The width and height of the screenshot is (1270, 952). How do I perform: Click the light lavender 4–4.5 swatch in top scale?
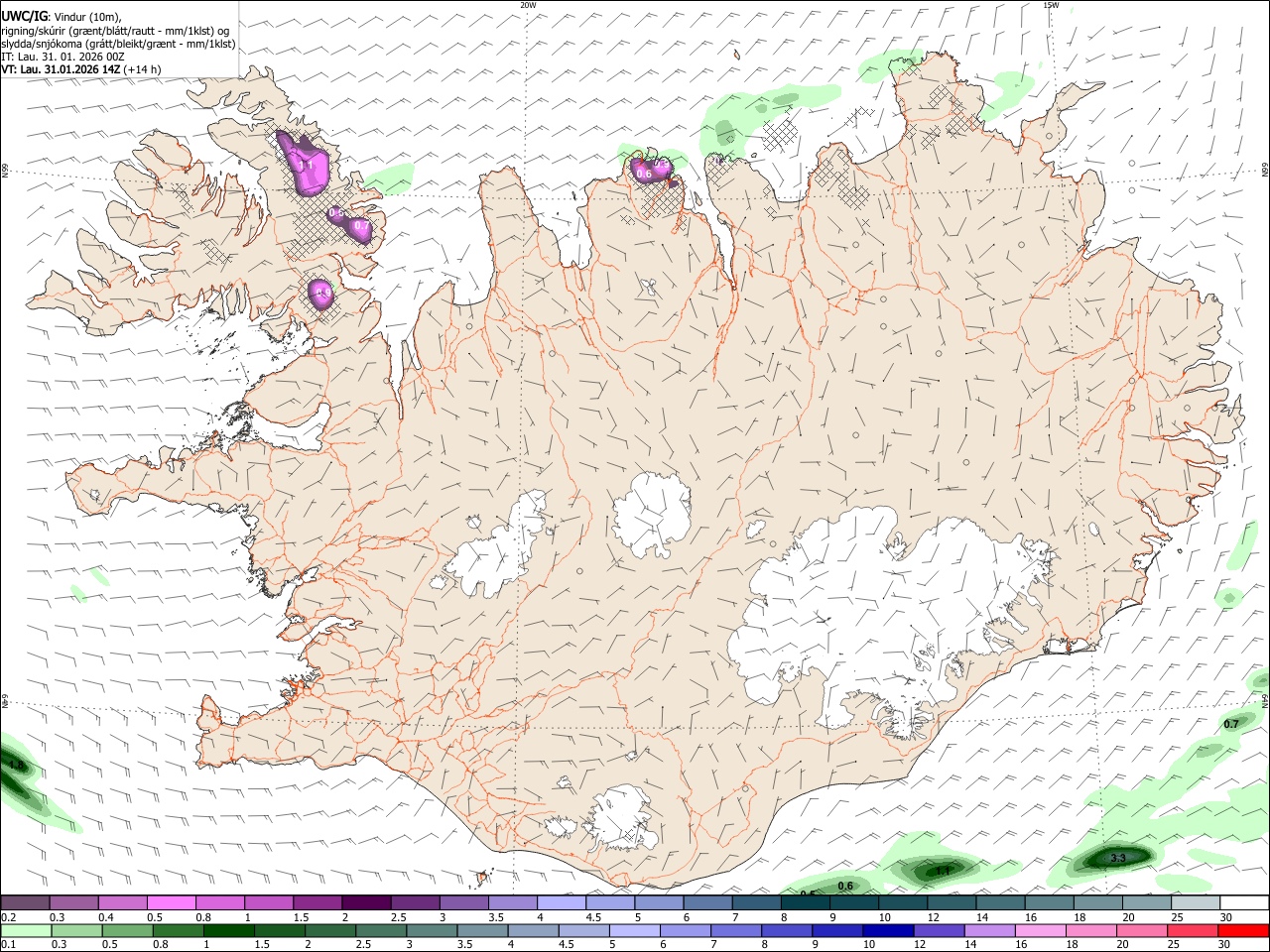click(561, 902)
